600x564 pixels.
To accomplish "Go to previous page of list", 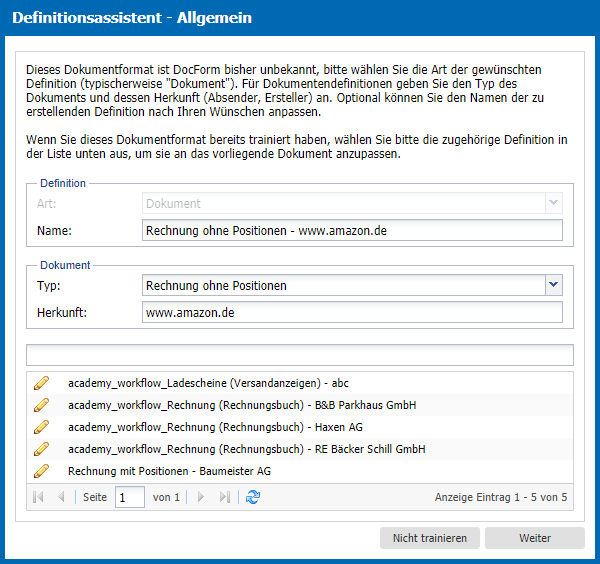I will click(x=61, y=497).
